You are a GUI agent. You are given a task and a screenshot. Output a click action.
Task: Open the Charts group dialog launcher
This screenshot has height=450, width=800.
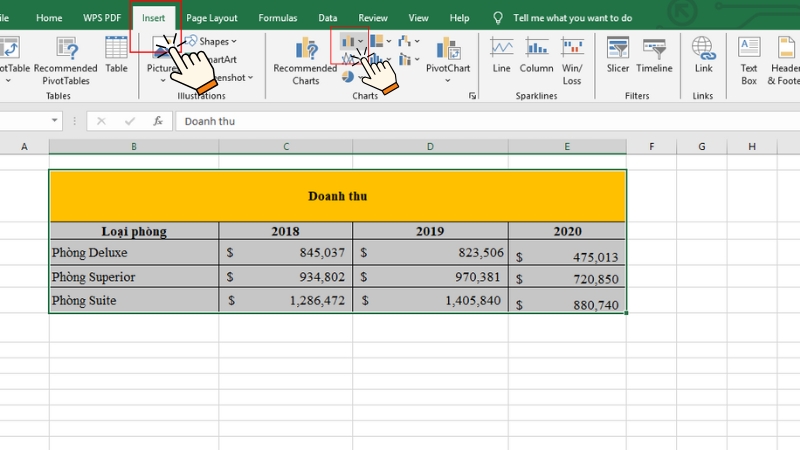click(x=472, y=96)
